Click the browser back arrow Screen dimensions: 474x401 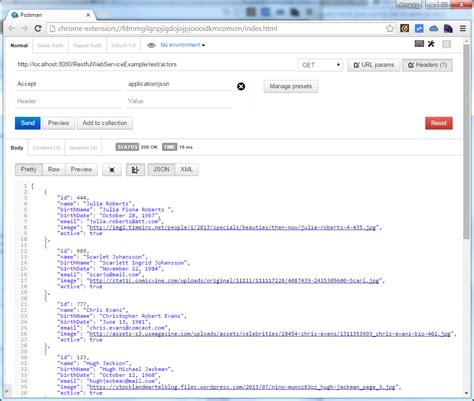tap(12, 28)
